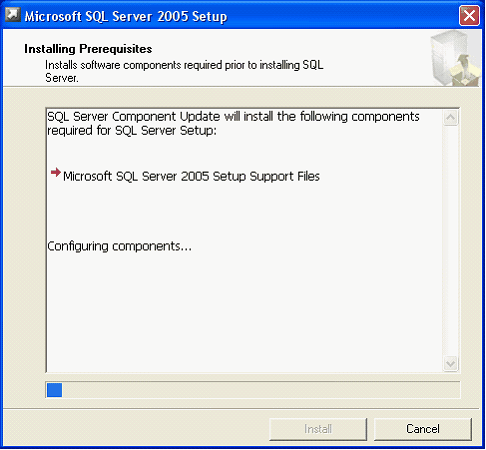Click the red arrow beside Setup Support Files

tap(56, 172)
